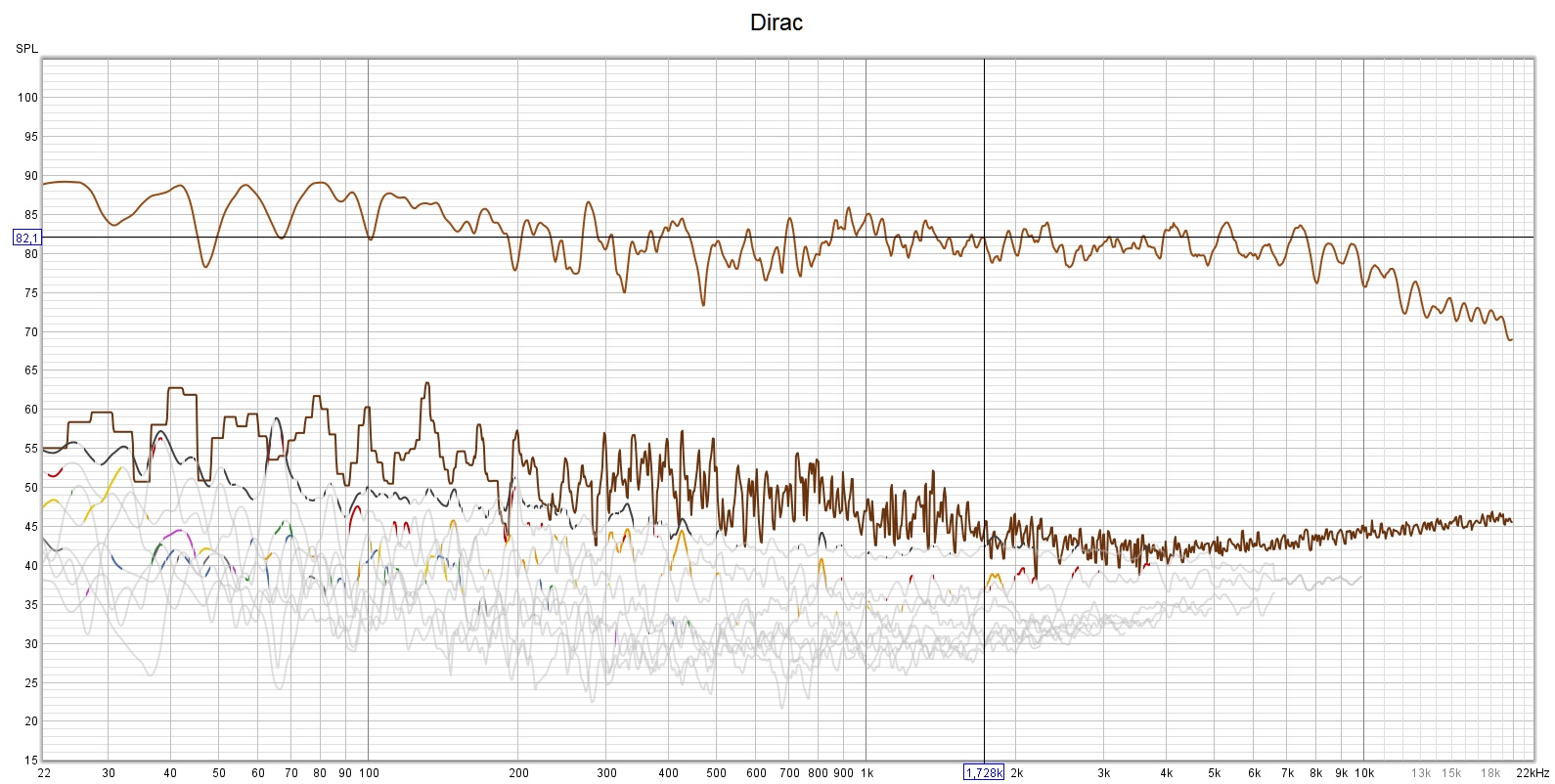Click the "2k" frequency axis label

tap(1017, 773)
